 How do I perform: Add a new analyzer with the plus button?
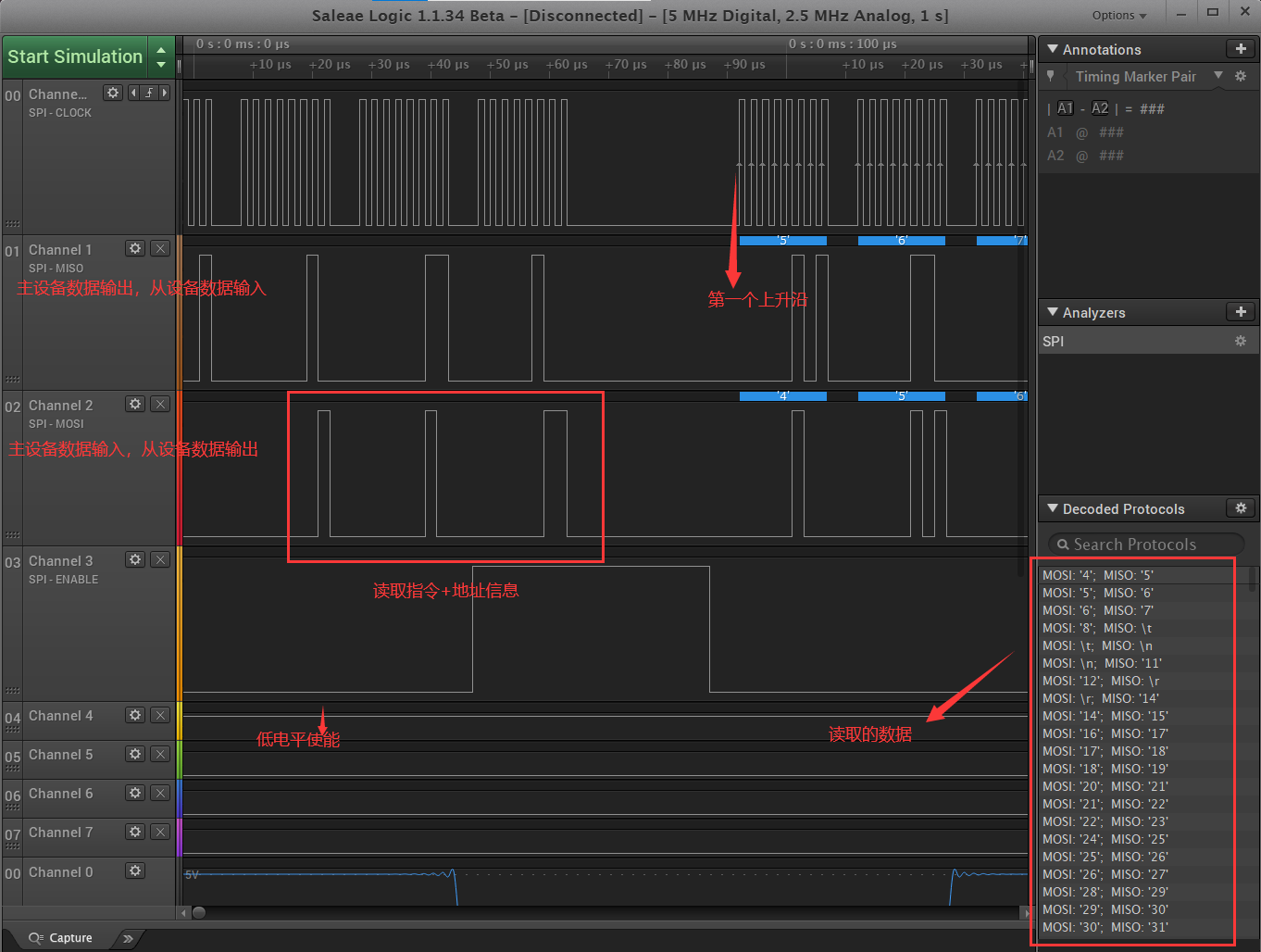tap(1241, 311)
